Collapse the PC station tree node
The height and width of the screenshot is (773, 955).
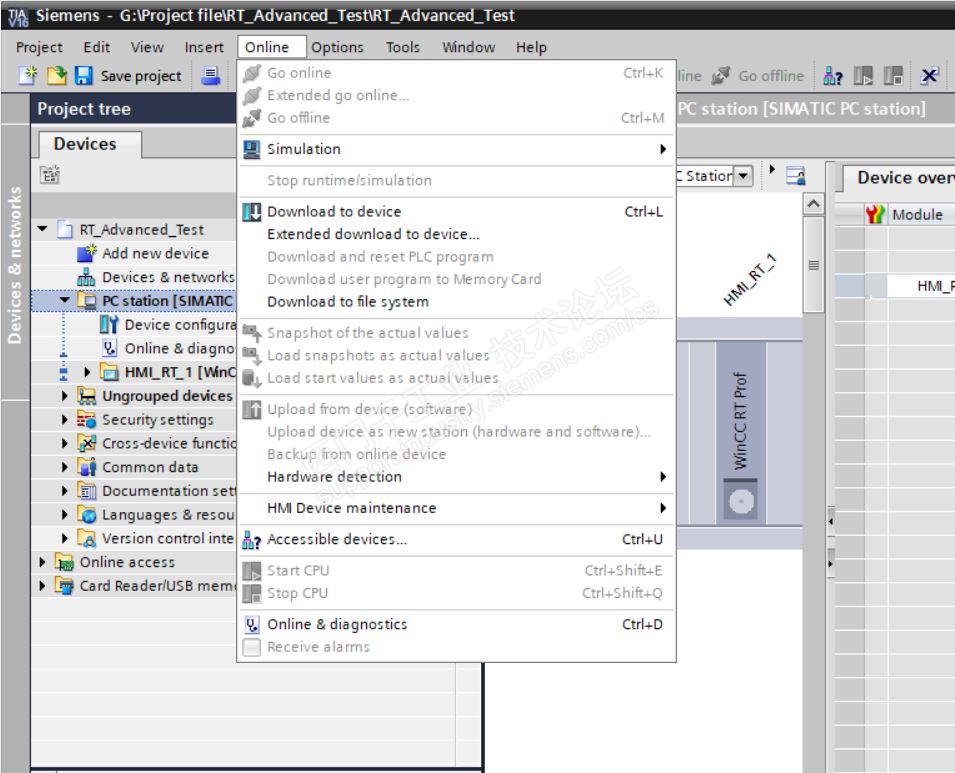[65, 300]
